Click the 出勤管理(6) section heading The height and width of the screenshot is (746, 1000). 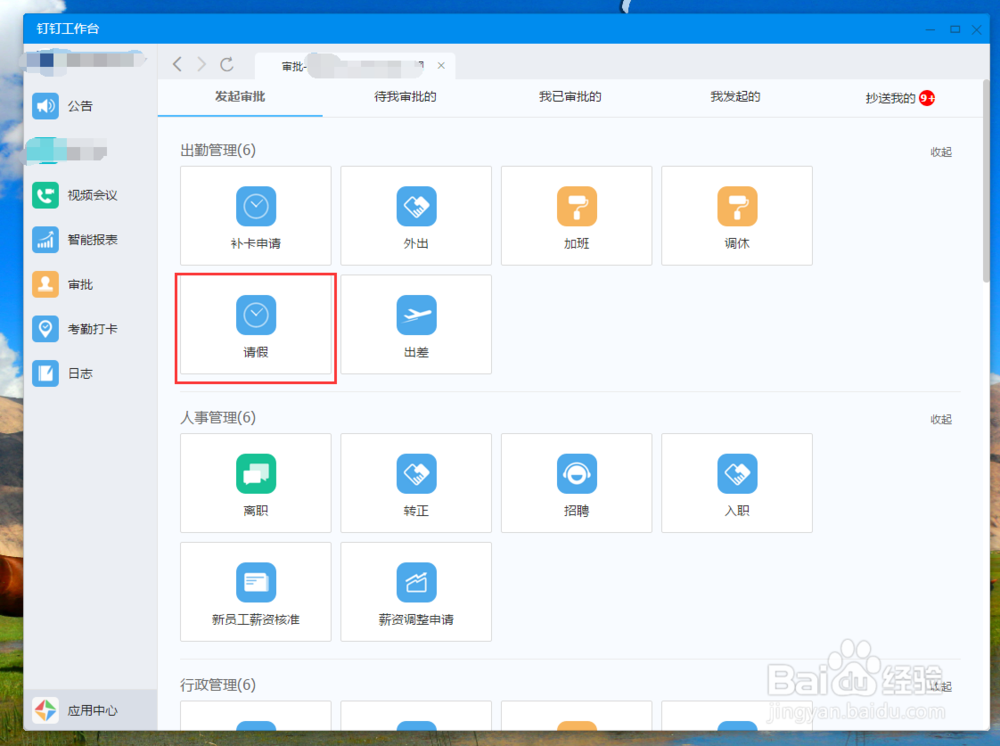click(x=218, y=150)
